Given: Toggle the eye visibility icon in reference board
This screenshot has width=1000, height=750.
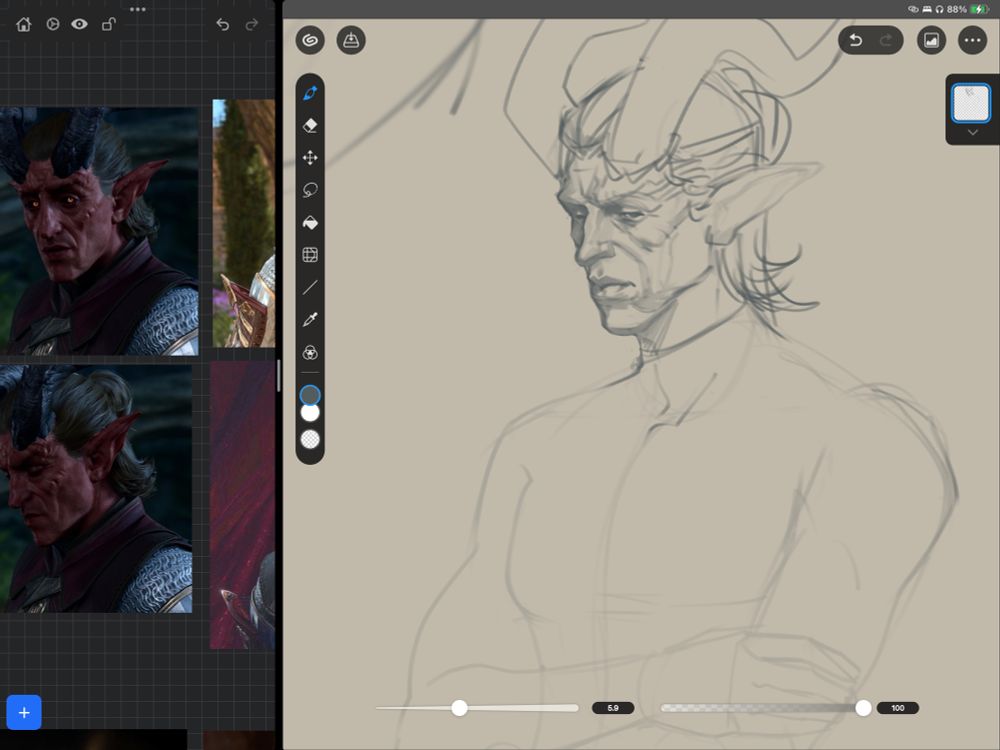Looking at the screenshot, I should [x=80, y=24].
